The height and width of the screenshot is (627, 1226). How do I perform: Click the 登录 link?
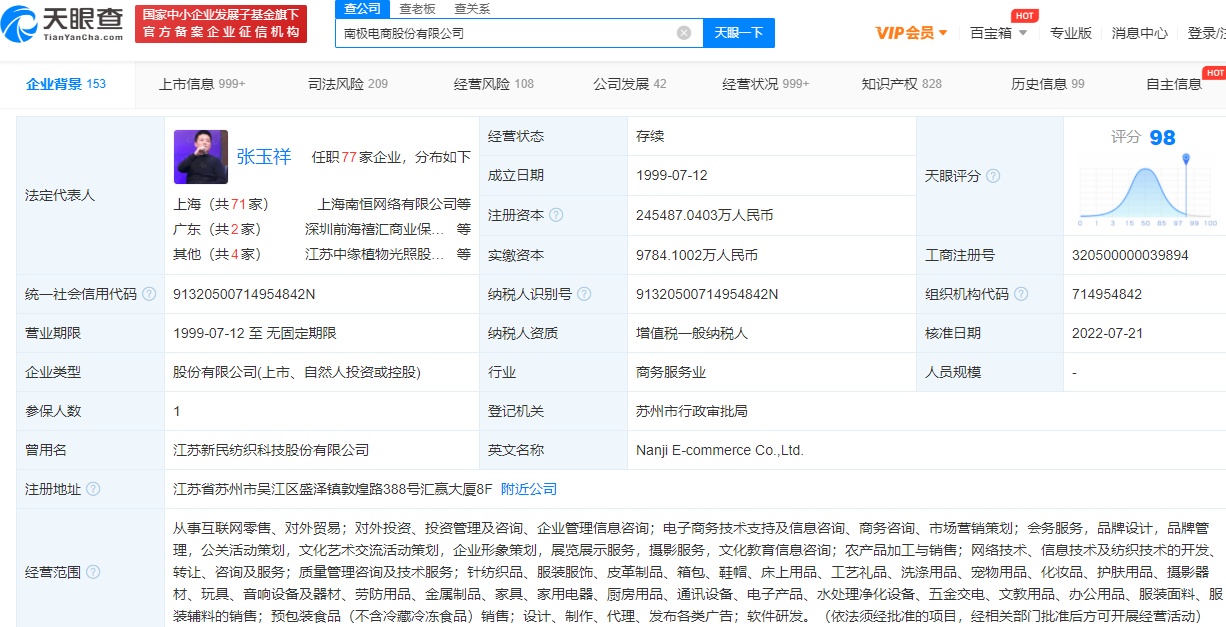[x=1206, y=33]
